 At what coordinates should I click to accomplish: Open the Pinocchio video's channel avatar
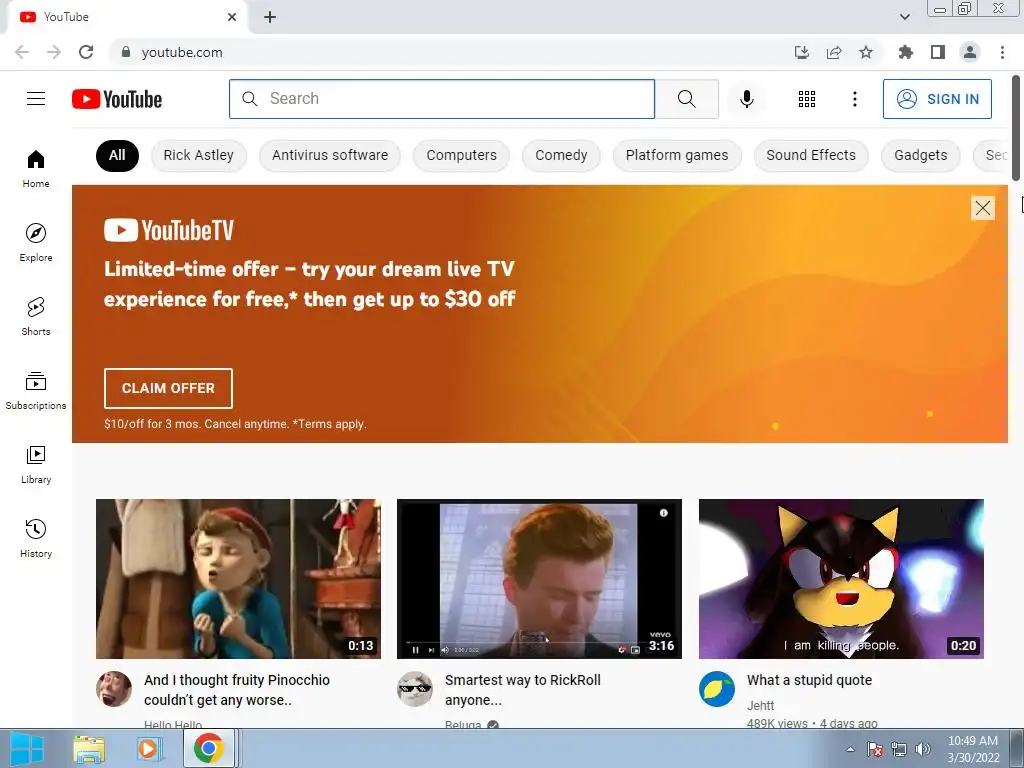[x=114, y=689]
